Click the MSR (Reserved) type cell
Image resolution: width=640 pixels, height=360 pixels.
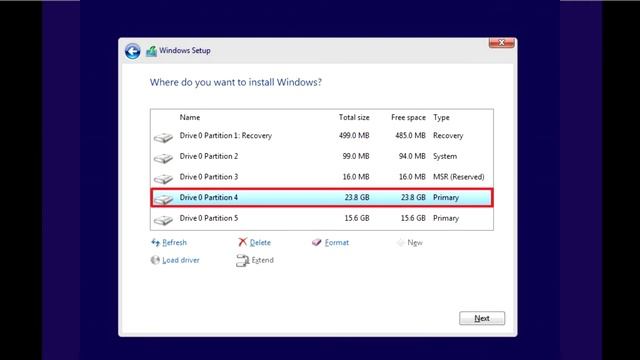459,177
